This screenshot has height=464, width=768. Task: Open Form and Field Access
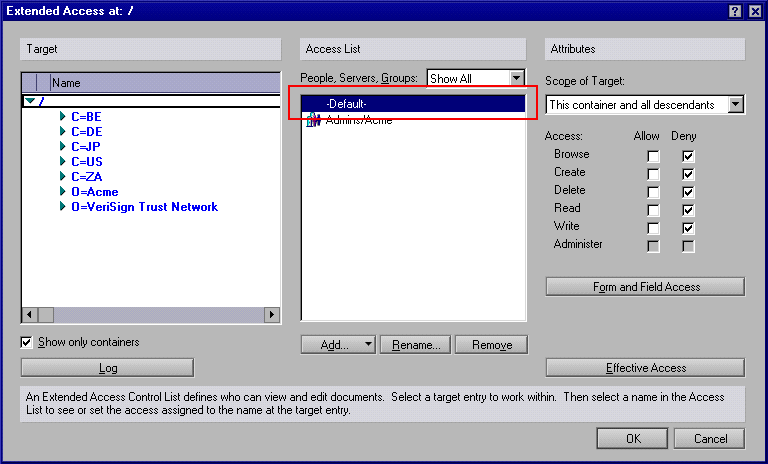tap(646, 287)
